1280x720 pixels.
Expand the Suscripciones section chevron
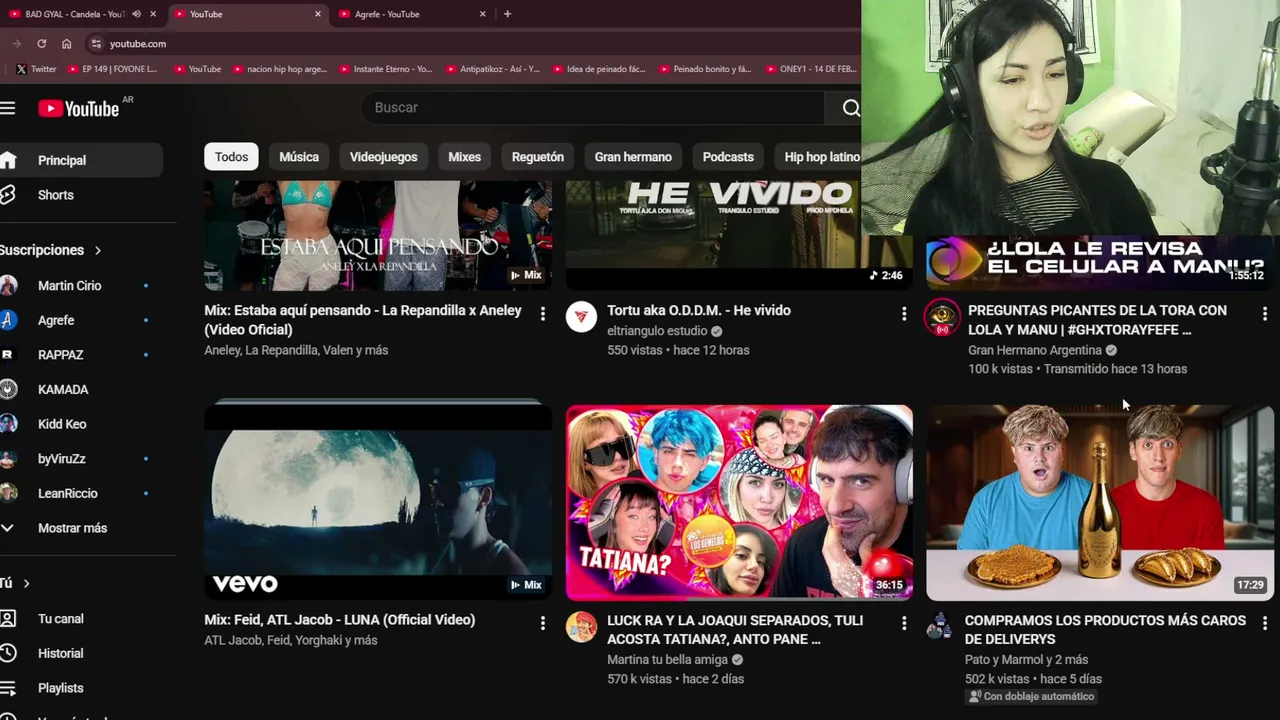pos(98,250)
